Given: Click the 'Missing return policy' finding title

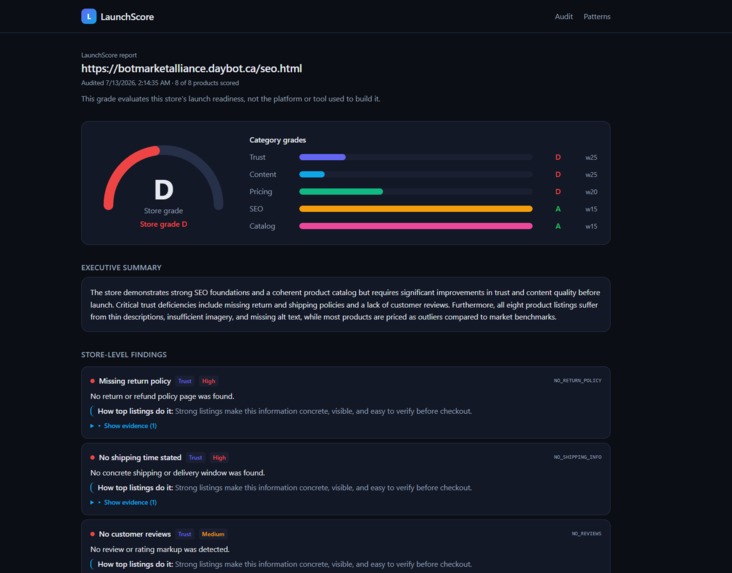Looking at the screenshot, I should coord(135,381).
